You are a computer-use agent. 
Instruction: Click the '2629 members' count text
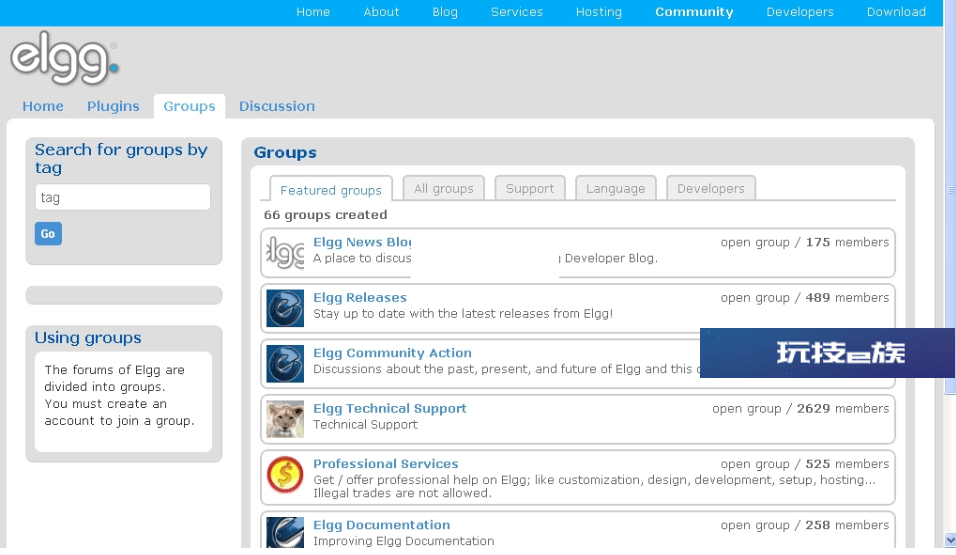[x=843, y=409]
